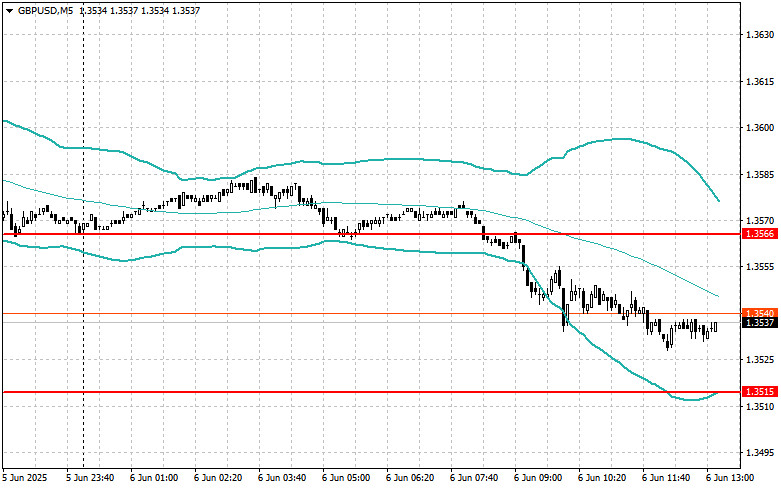Viewport: 781px width, 489px height.
Task: Select the current price label 1.3537
Action: (760, 323)
